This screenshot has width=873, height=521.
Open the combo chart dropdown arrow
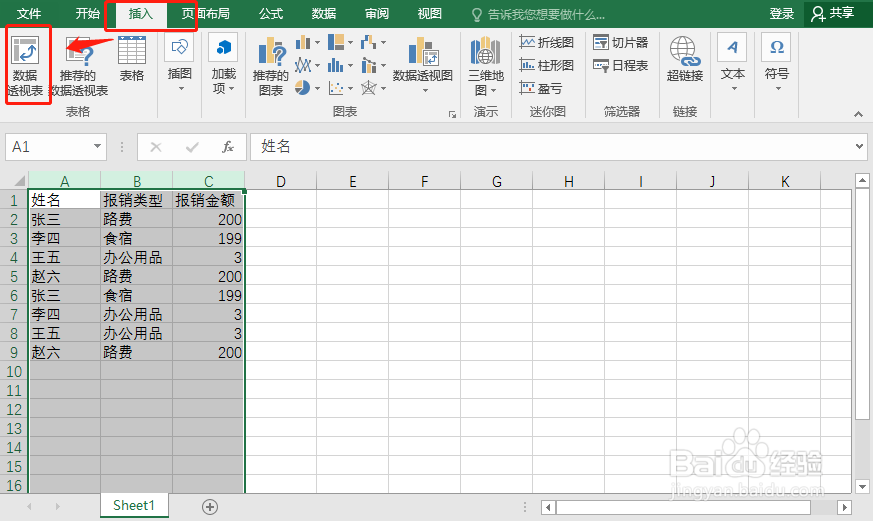(384, 66)
